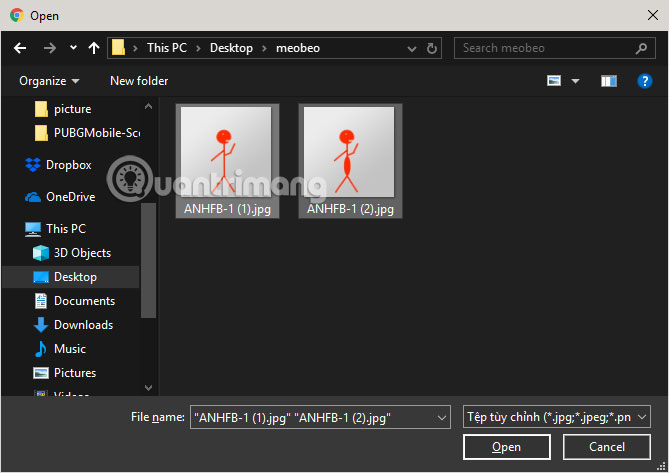
Task: Open Documents in navigation pane
Action: point(84,301)
